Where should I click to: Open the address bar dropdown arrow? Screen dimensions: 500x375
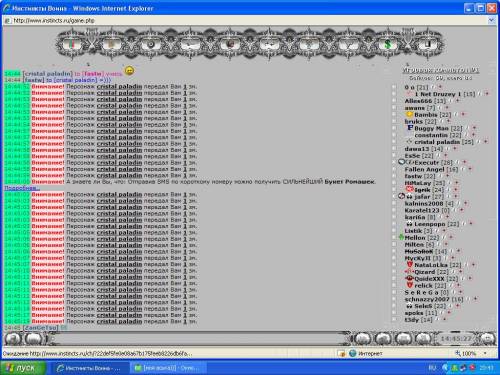pos(491,20)
